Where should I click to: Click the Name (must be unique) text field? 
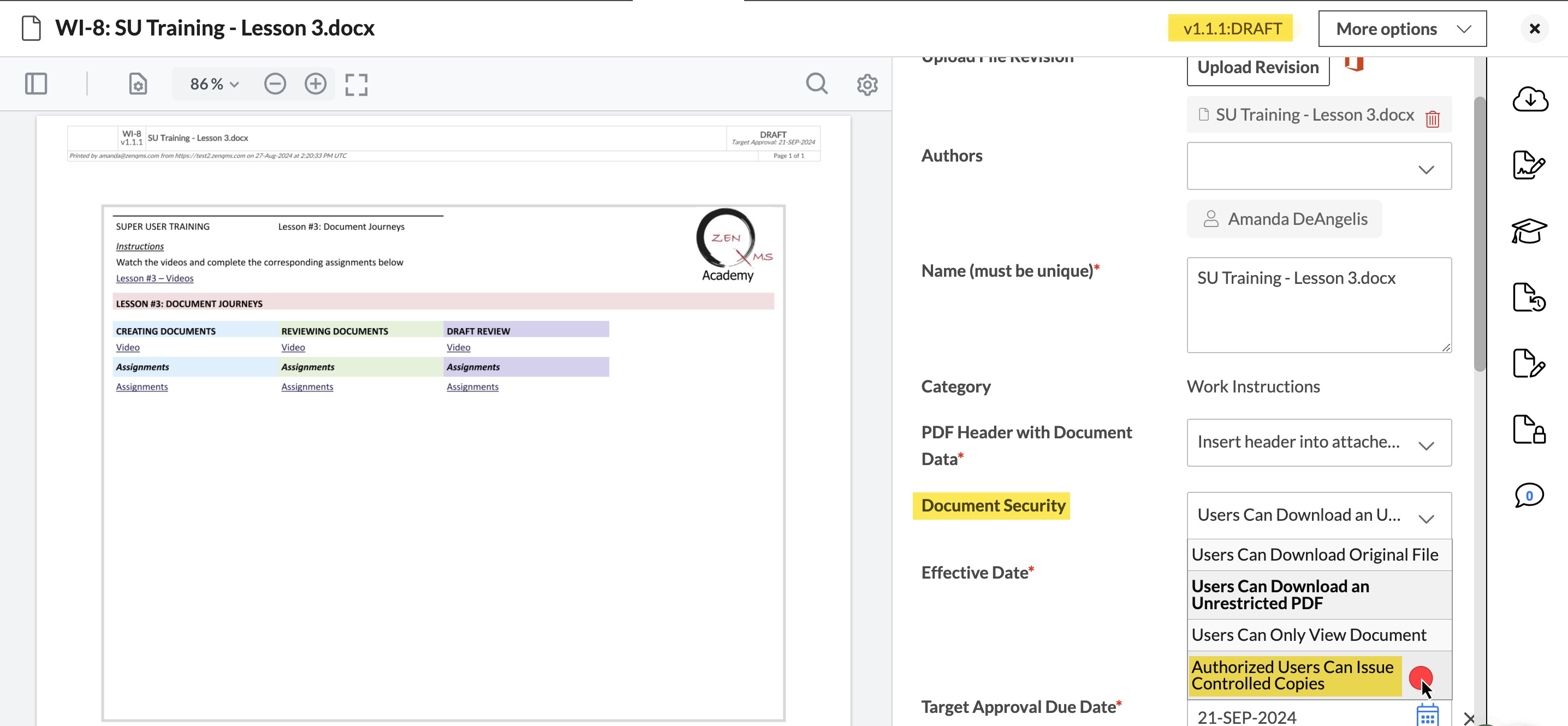click(1319, 305)
